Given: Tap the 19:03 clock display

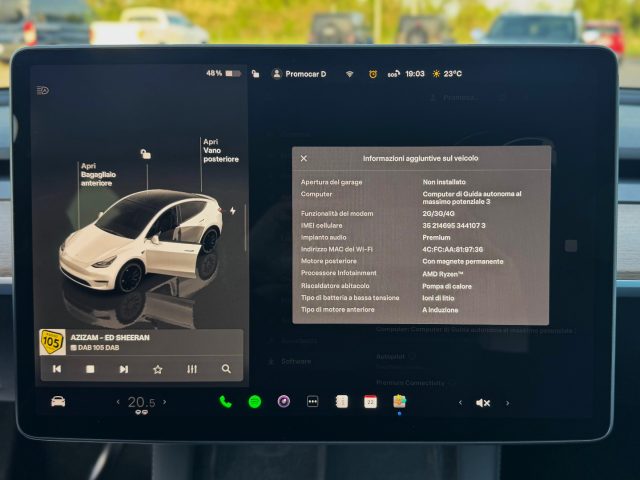Looking at the screenshot, I should (415, 74).
